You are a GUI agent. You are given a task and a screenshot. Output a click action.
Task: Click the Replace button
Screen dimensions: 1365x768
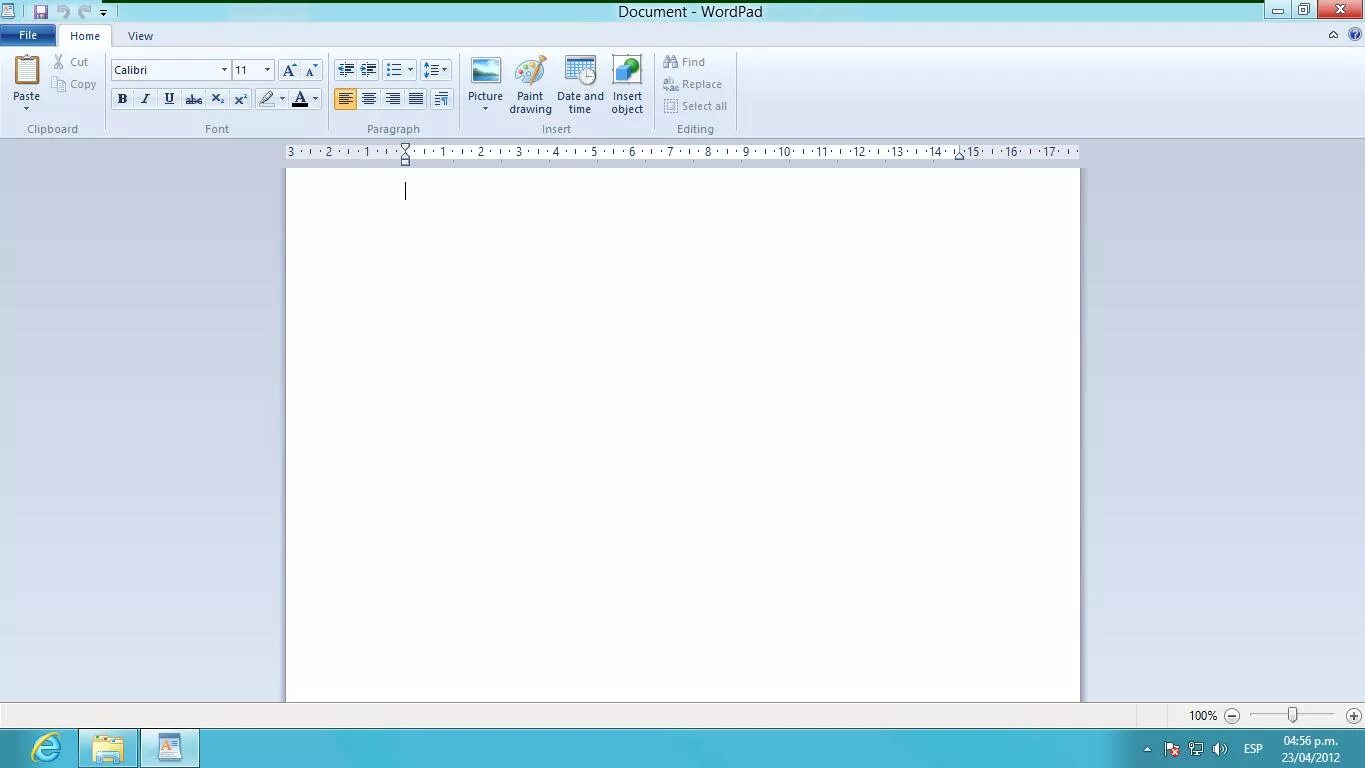coord(693,84)
